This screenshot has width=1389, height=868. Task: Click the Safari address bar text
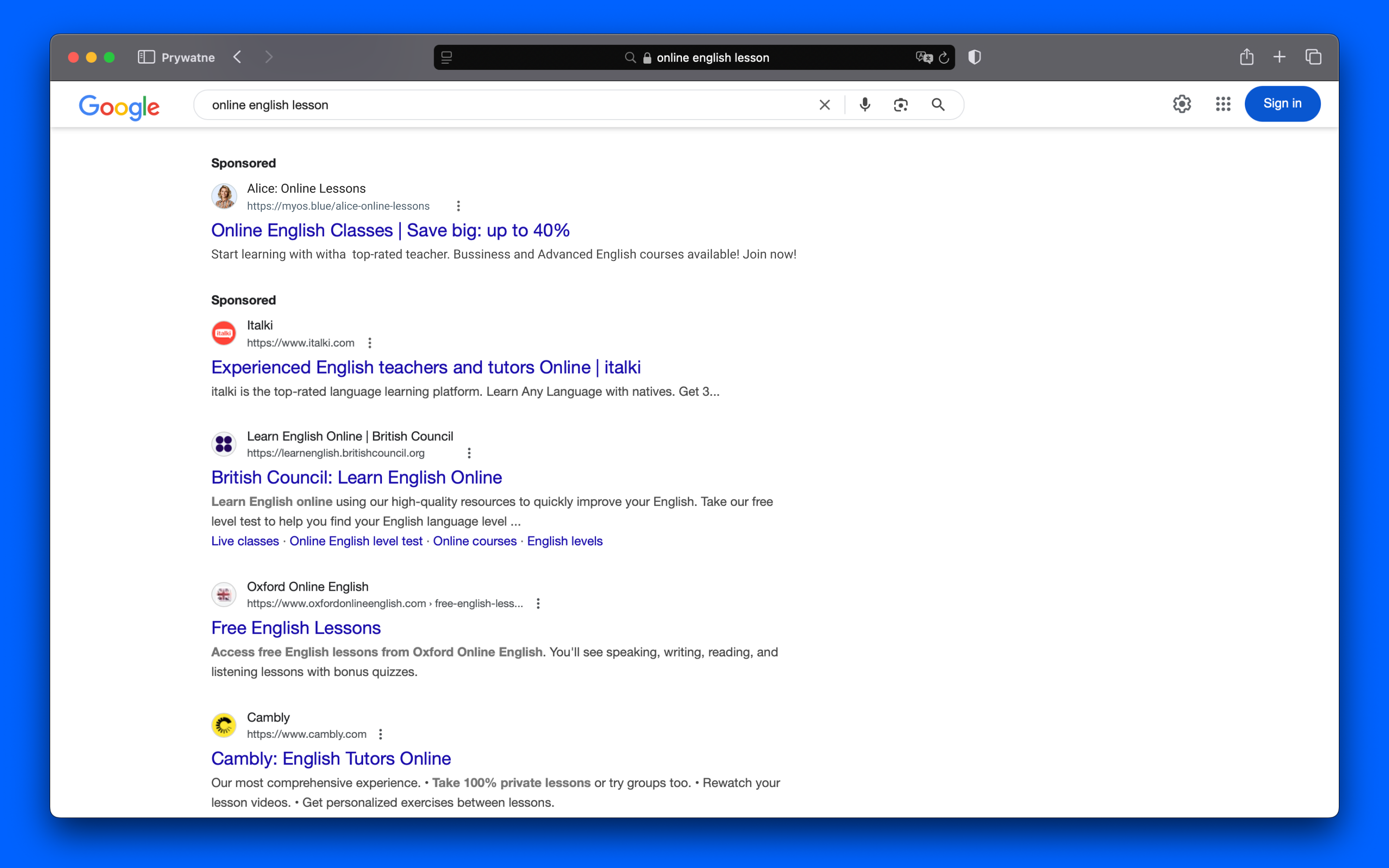(x=713, y=57)
